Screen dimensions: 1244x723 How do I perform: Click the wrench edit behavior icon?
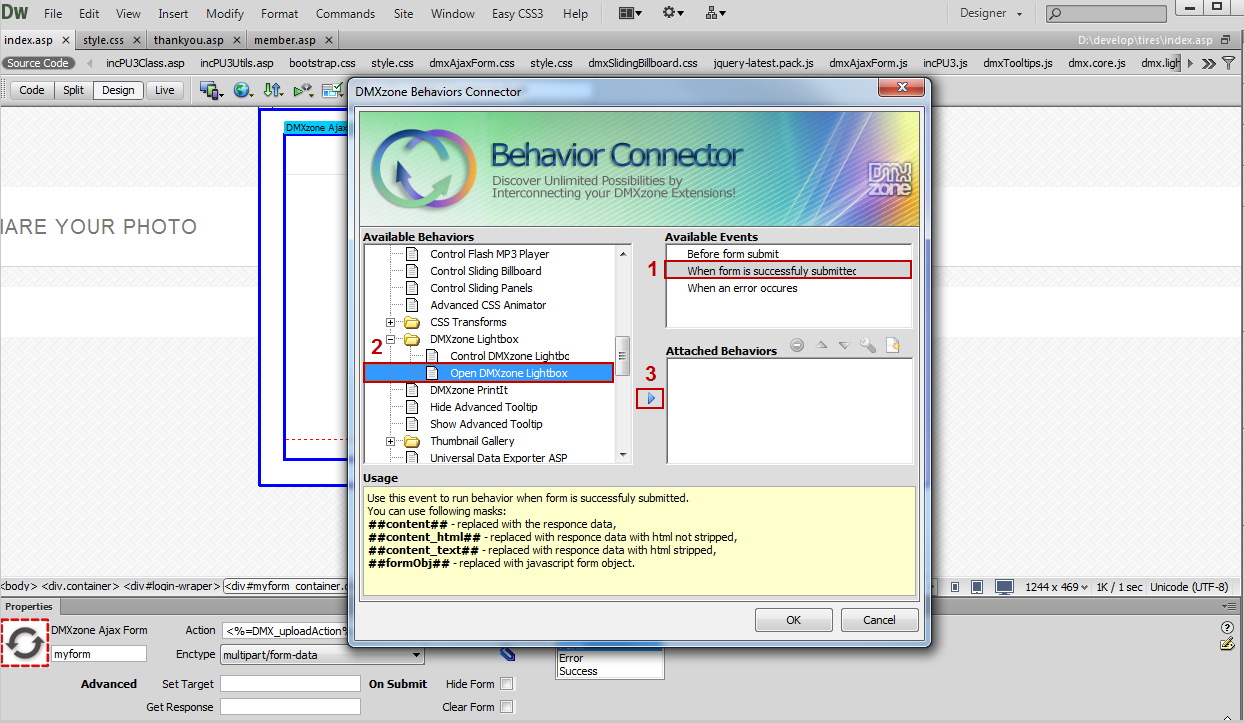868,345
